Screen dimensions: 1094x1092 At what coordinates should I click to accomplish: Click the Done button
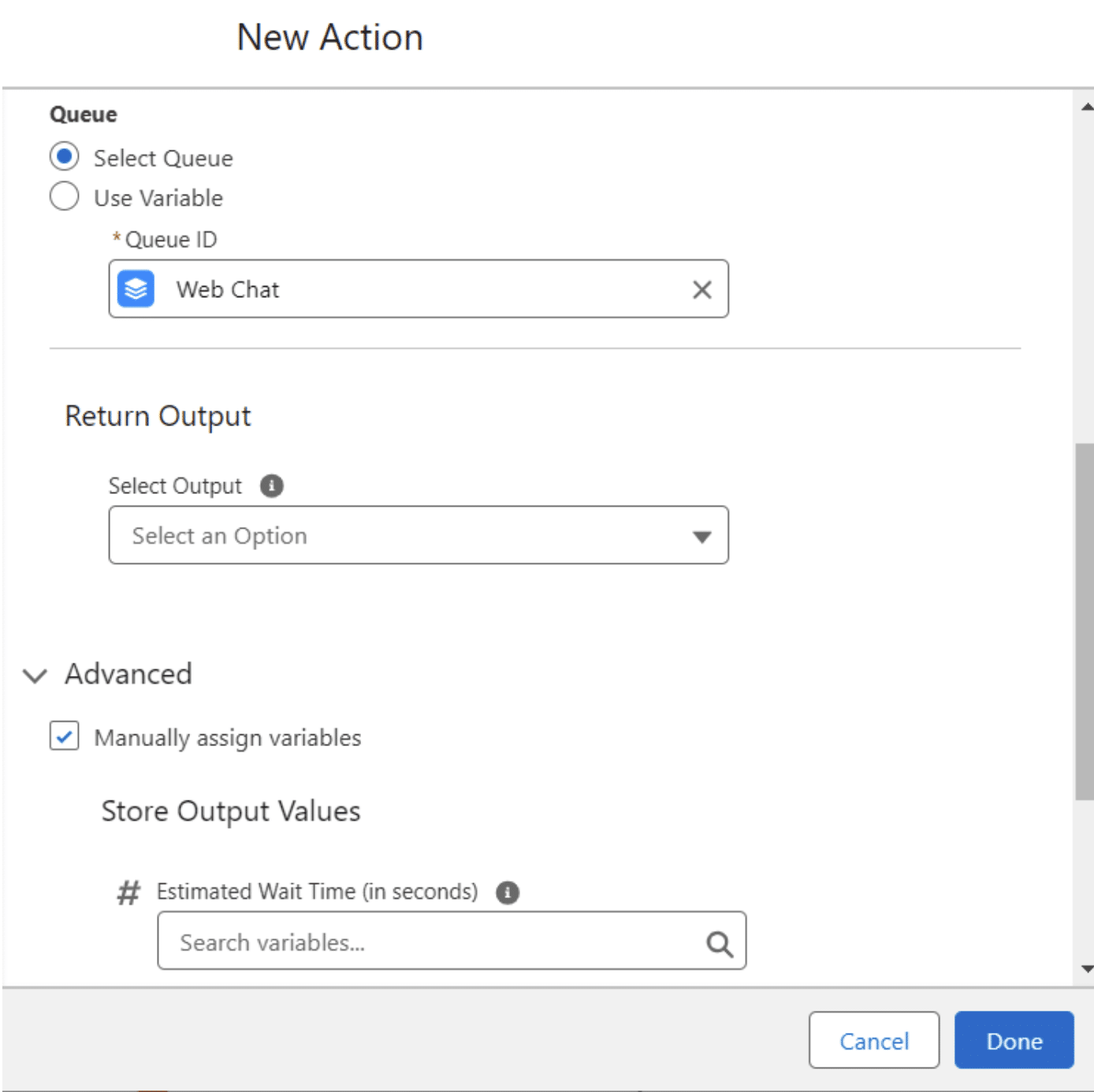click(x=1014, y=1040)
